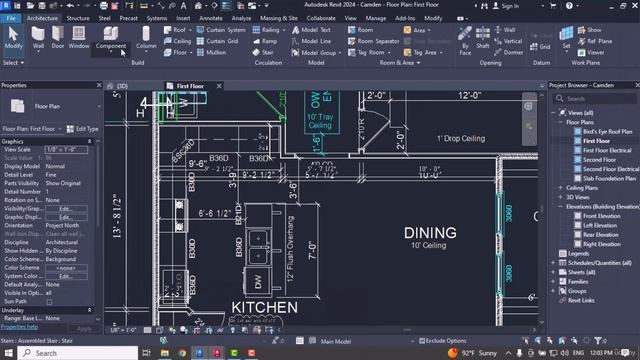
Task: Click Edit for Visibility/Graphics overrides
Action: (66, 209)
